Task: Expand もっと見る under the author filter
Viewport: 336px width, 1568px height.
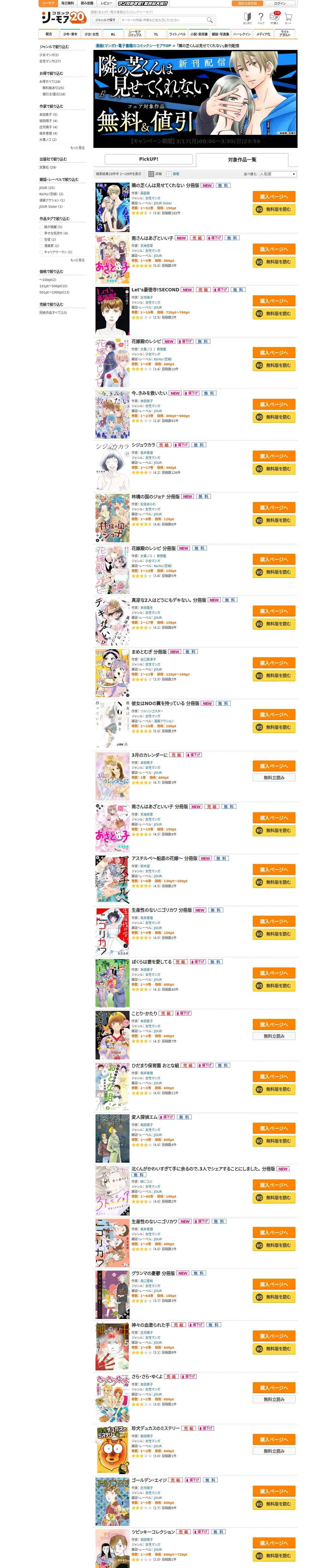Action: click(77, 148)
